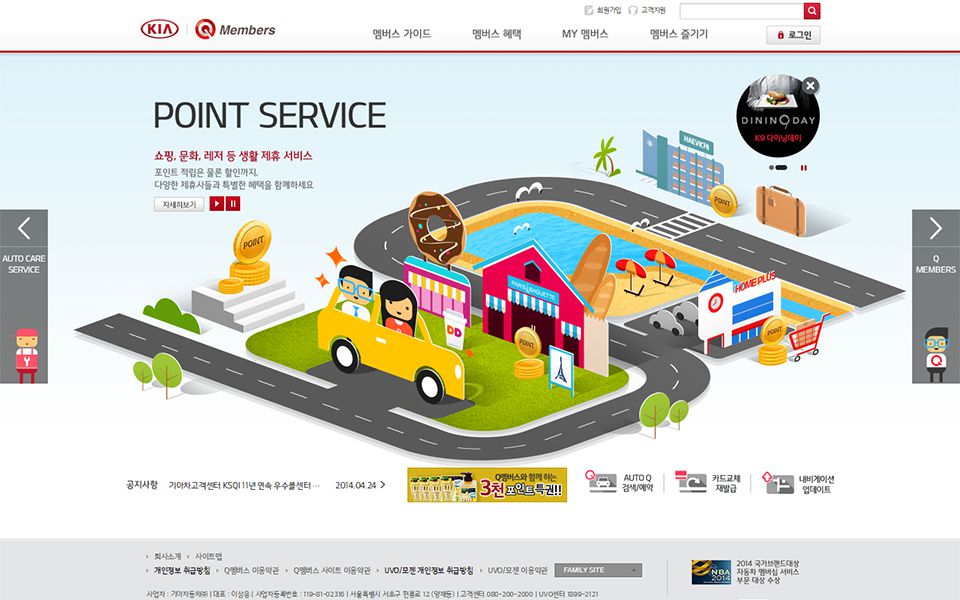The image size is (960, 600).
Task: Close the Dining Day popup circle
Action: point(810,86)
